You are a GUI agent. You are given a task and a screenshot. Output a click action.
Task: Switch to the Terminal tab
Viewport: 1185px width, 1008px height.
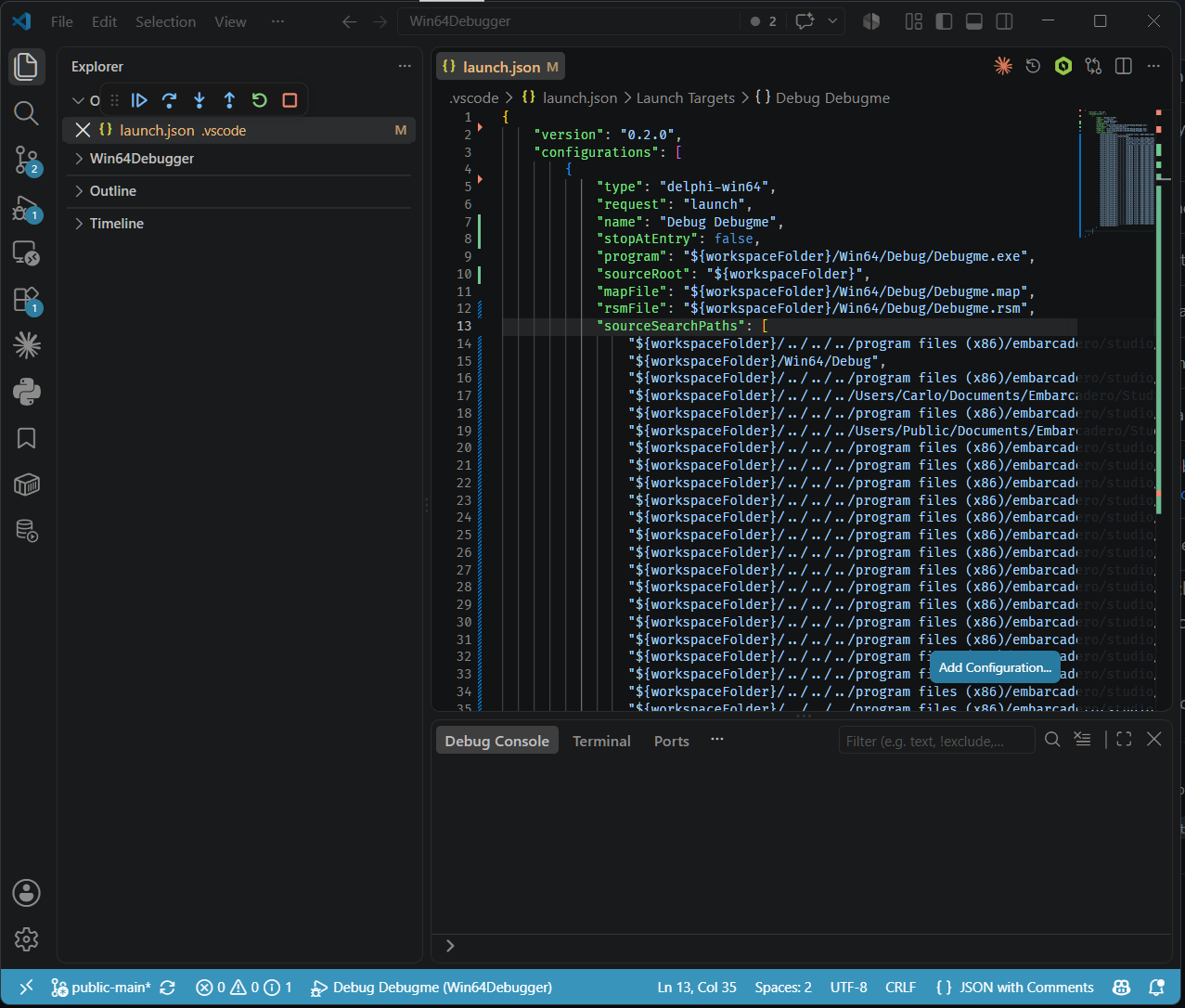pyautogui.click(x=601, y=741)
